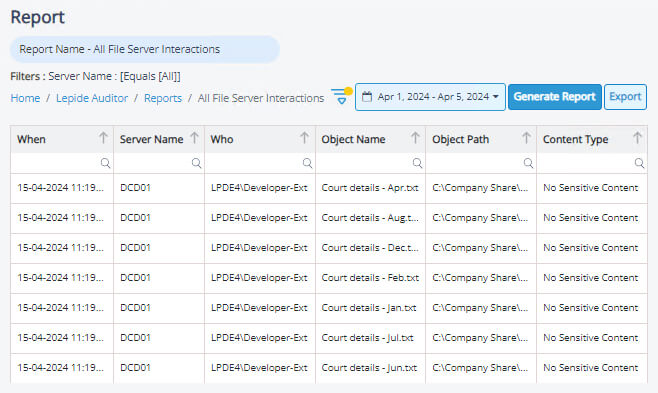Image resolution: width=658 pixels, height=393 pixels.
Task: Select cell Court details - Feb.txt
Action: [x=370, y=278]
